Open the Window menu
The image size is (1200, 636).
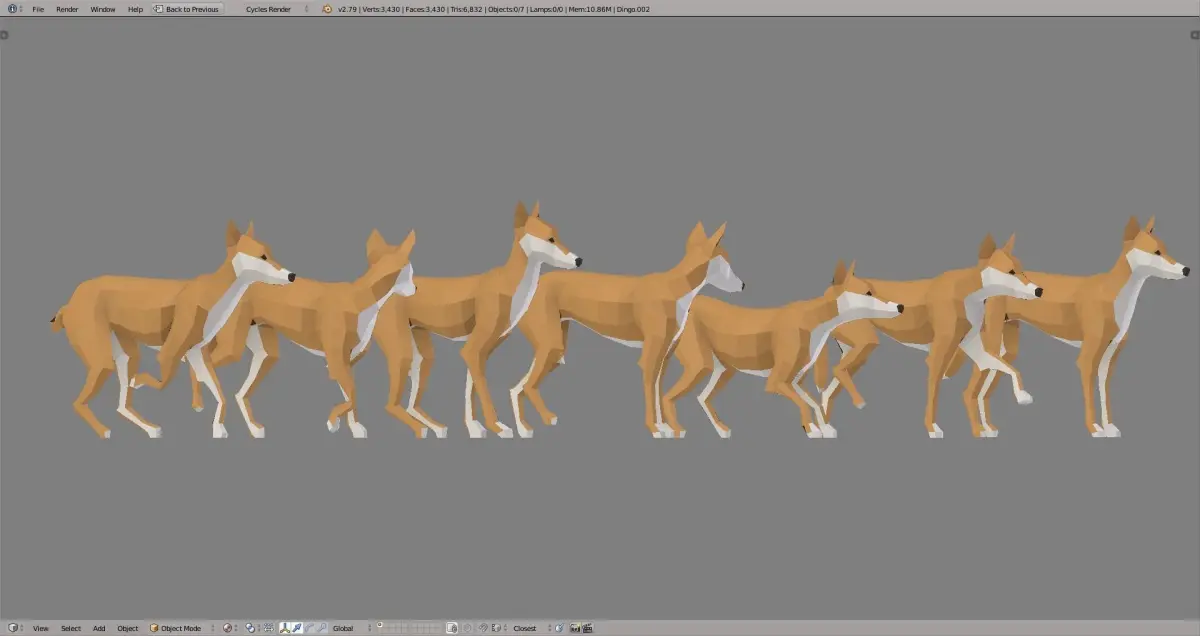(103, 8)
